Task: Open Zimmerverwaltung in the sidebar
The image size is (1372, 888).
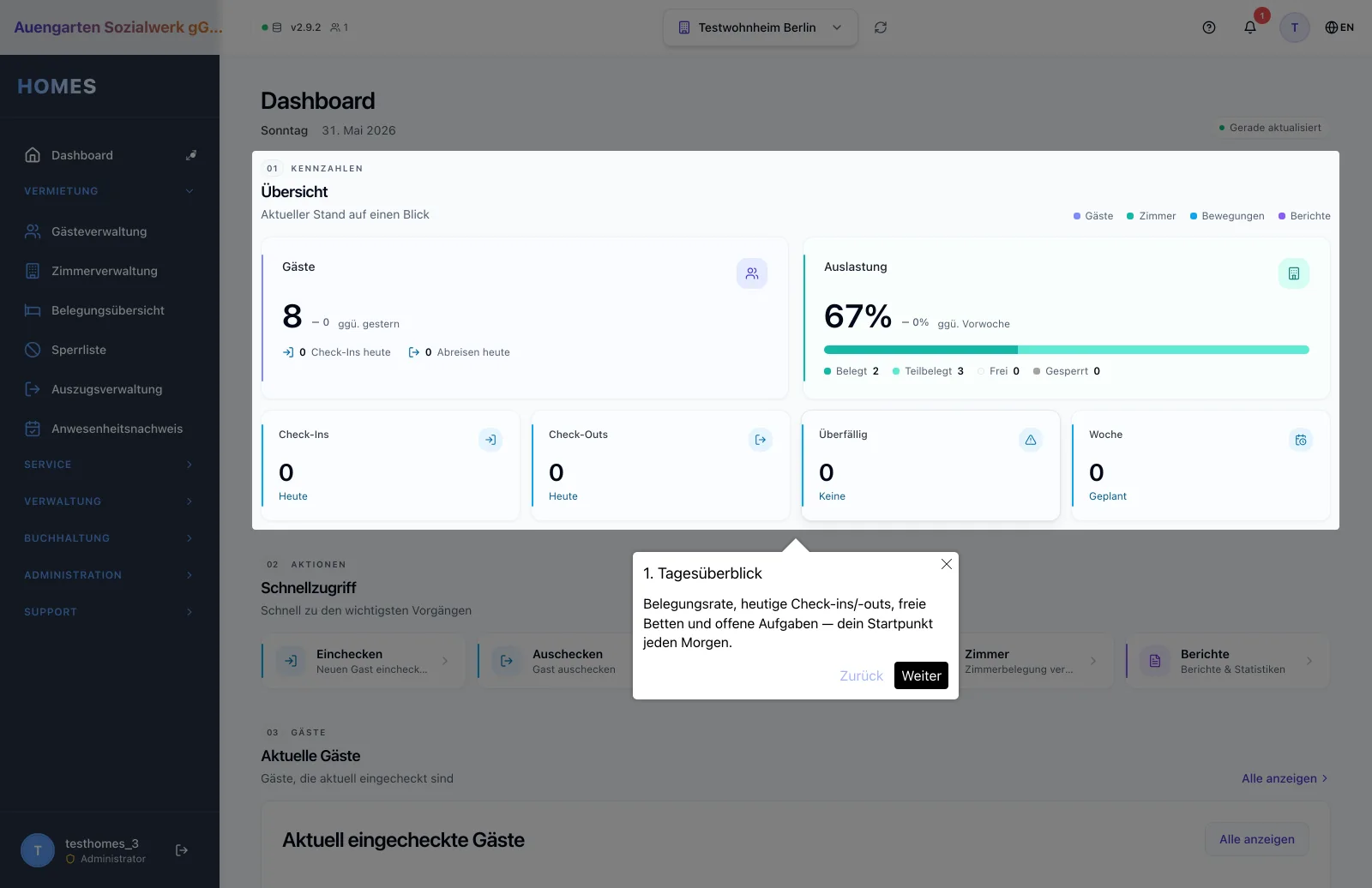Action: coord(110,271)
